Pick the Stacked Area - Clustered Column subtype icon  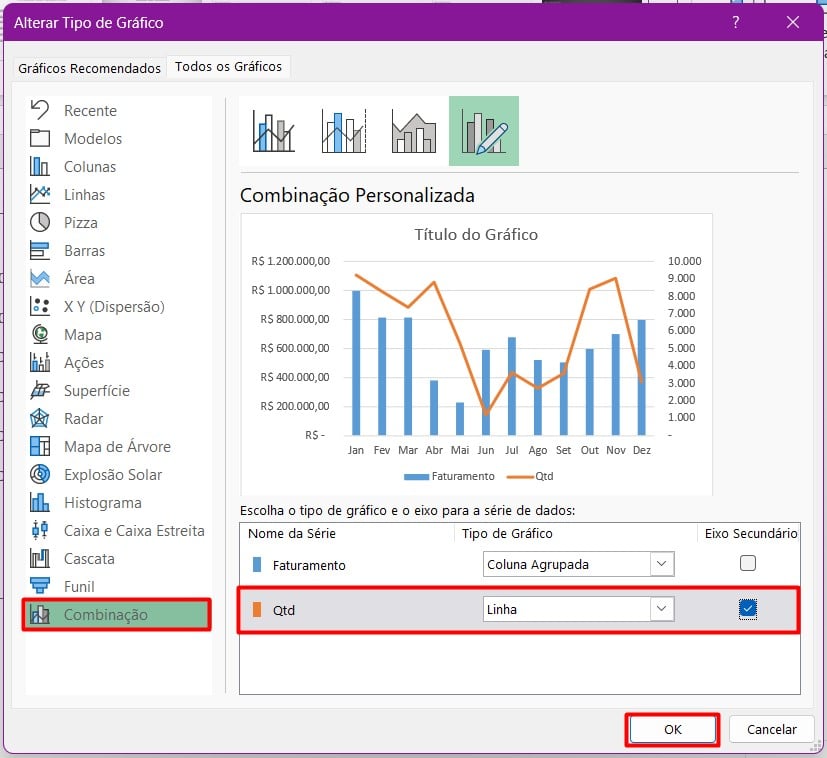pos(414,130)
